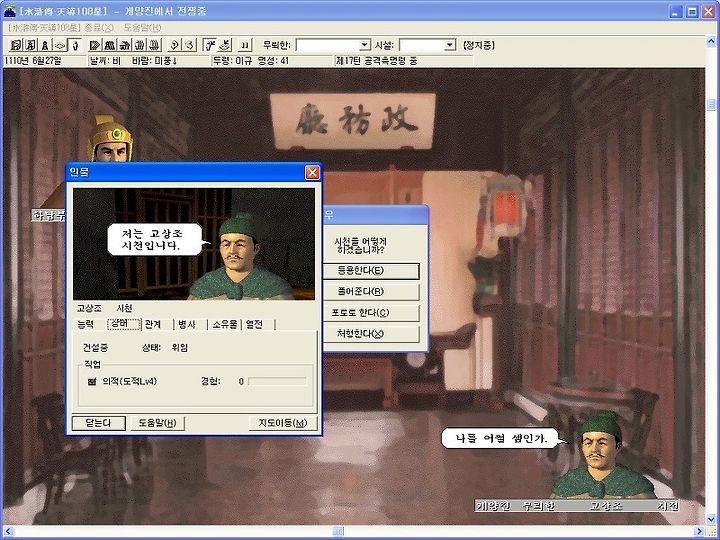Click the house toolbar icon
Screen dimensions: 720x540
point(124,45)
